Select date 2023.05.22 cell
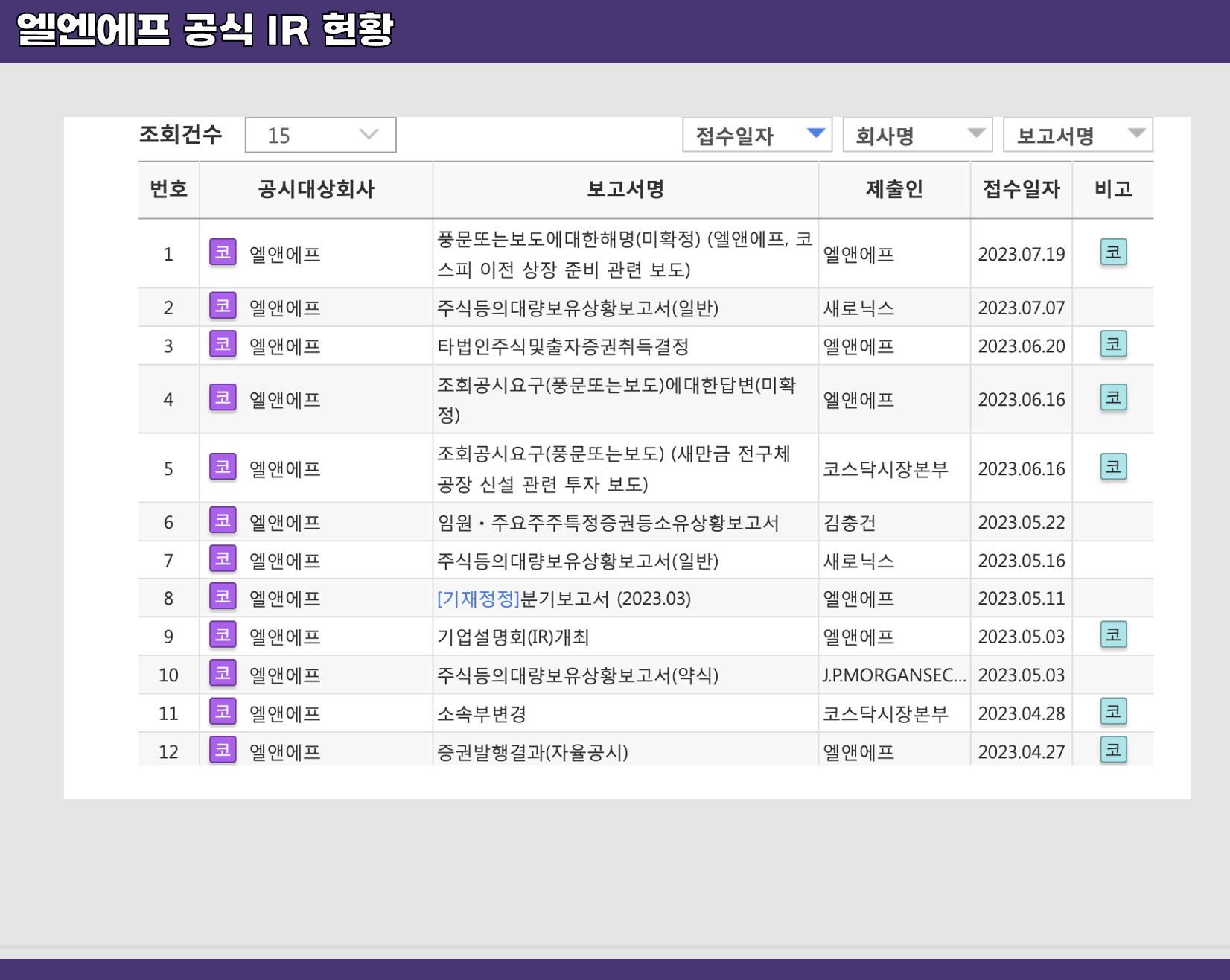 point(1022,523)
